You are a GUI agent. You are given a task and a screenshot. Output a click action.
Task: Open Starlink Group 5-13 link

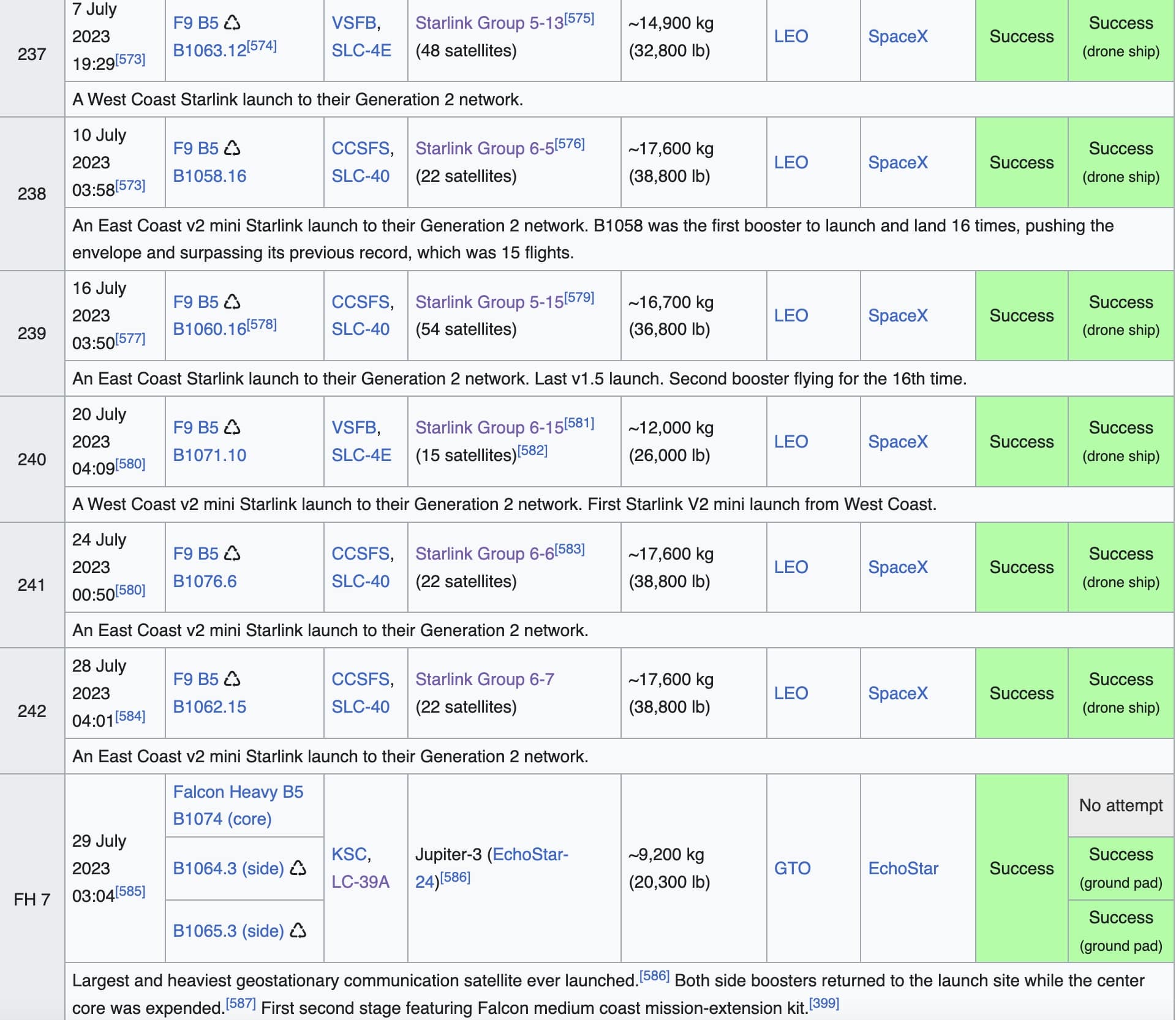489,23
